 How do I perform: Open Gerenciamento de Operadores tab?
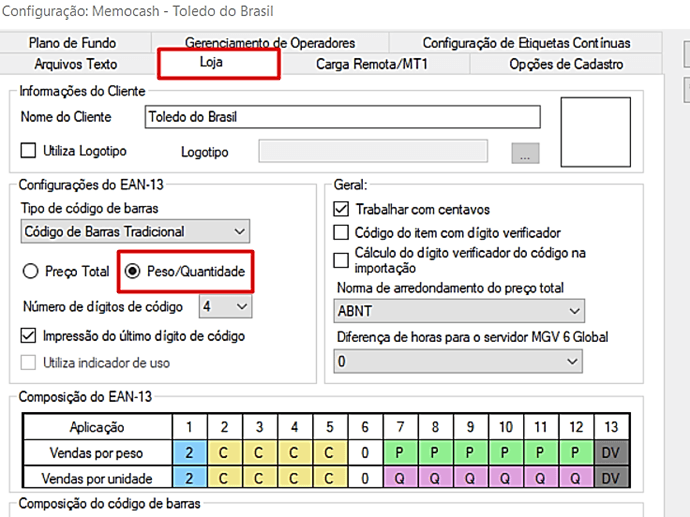coord(269,43)
